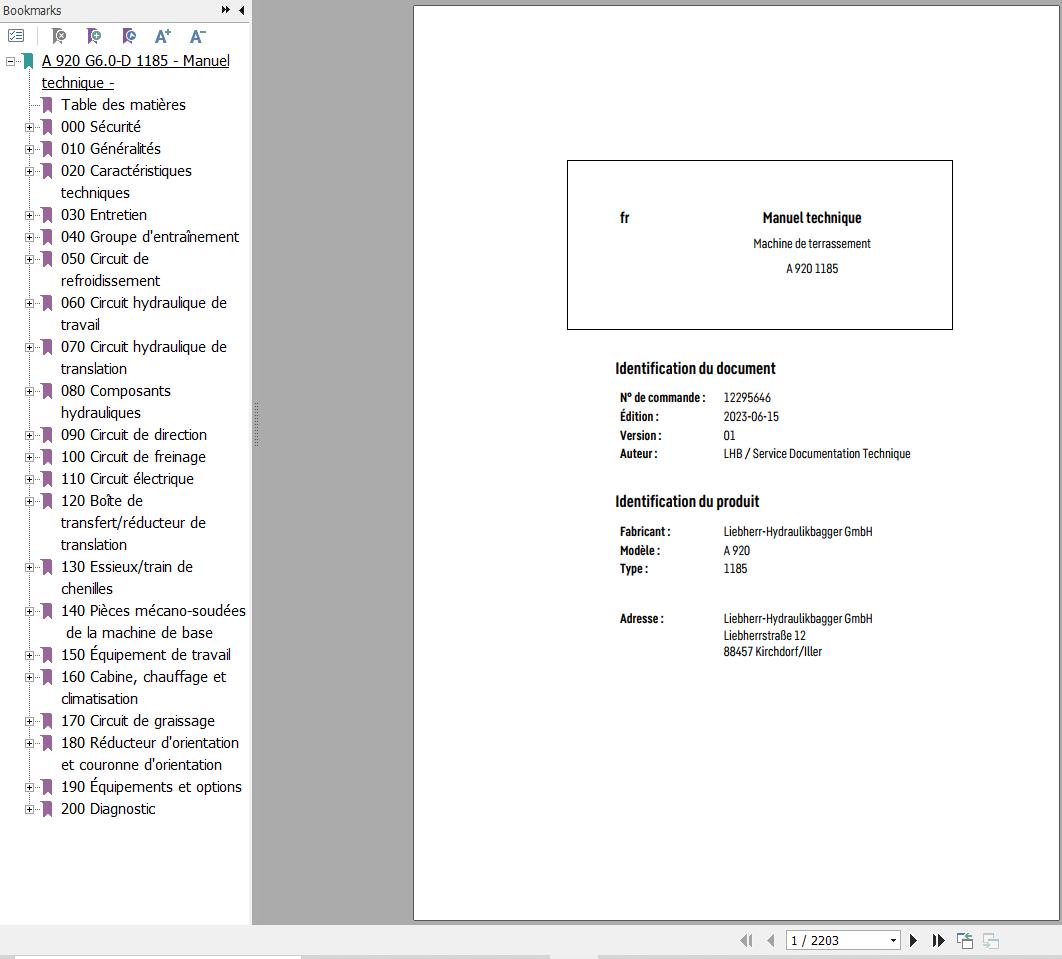The height and width of the screenshot is (959, 1062).
Task: Select bookmark 010 Généralités
Action: click(x=111, y=149)
